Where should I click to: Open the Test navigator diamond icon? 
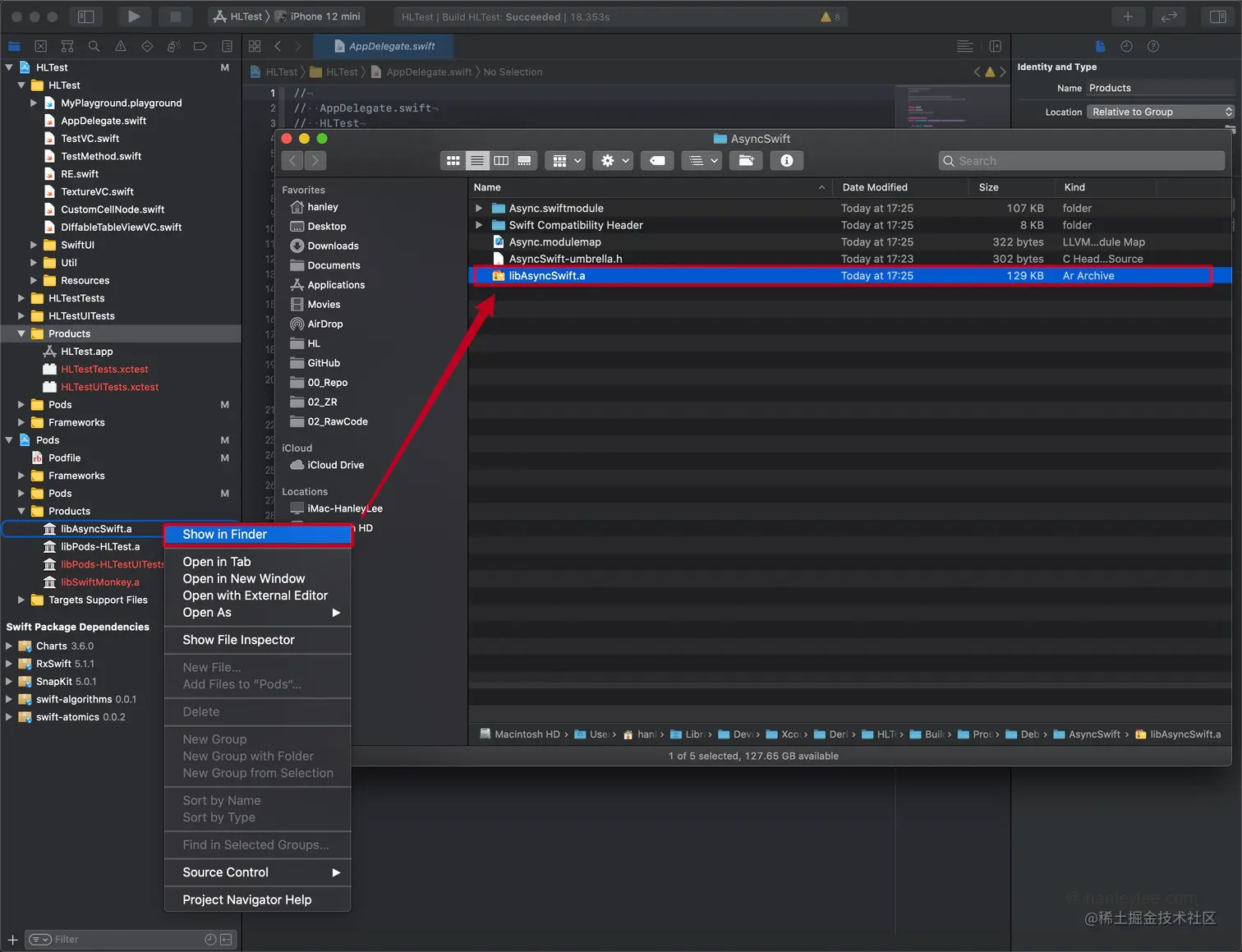(x=147, y=46)
